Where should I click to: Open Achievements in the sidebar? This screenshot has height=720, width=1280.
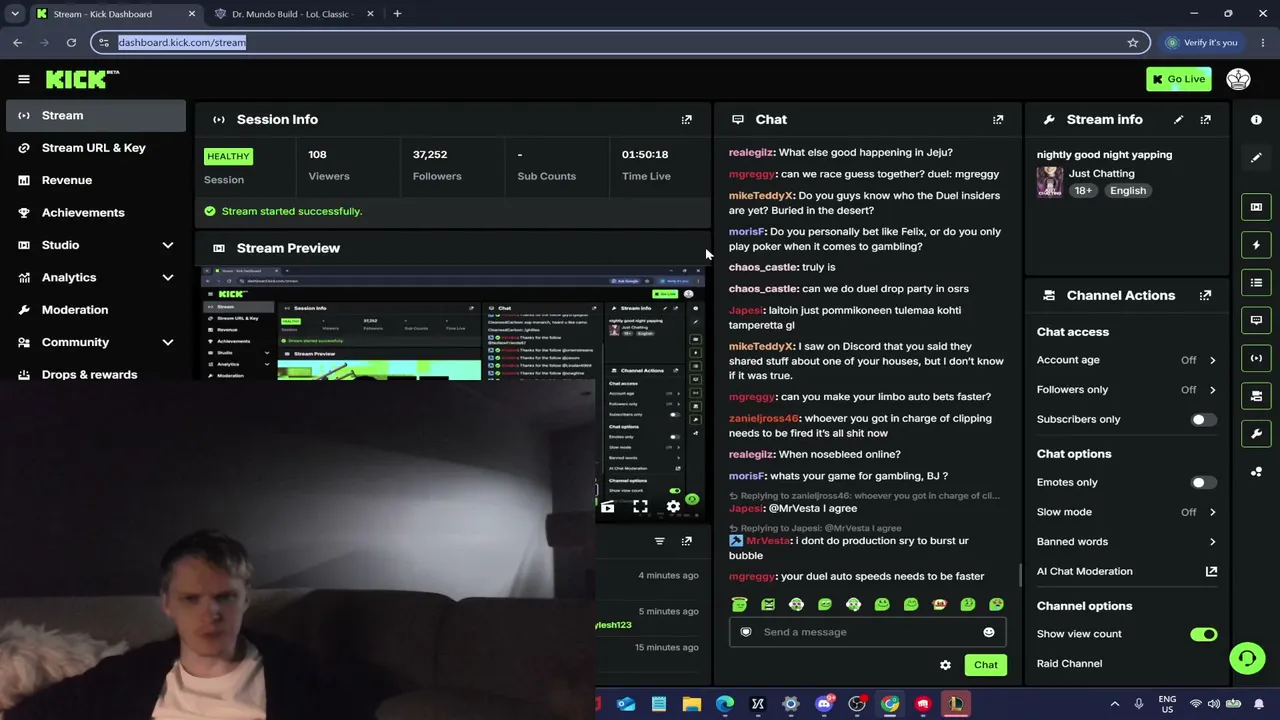[96, 212]
